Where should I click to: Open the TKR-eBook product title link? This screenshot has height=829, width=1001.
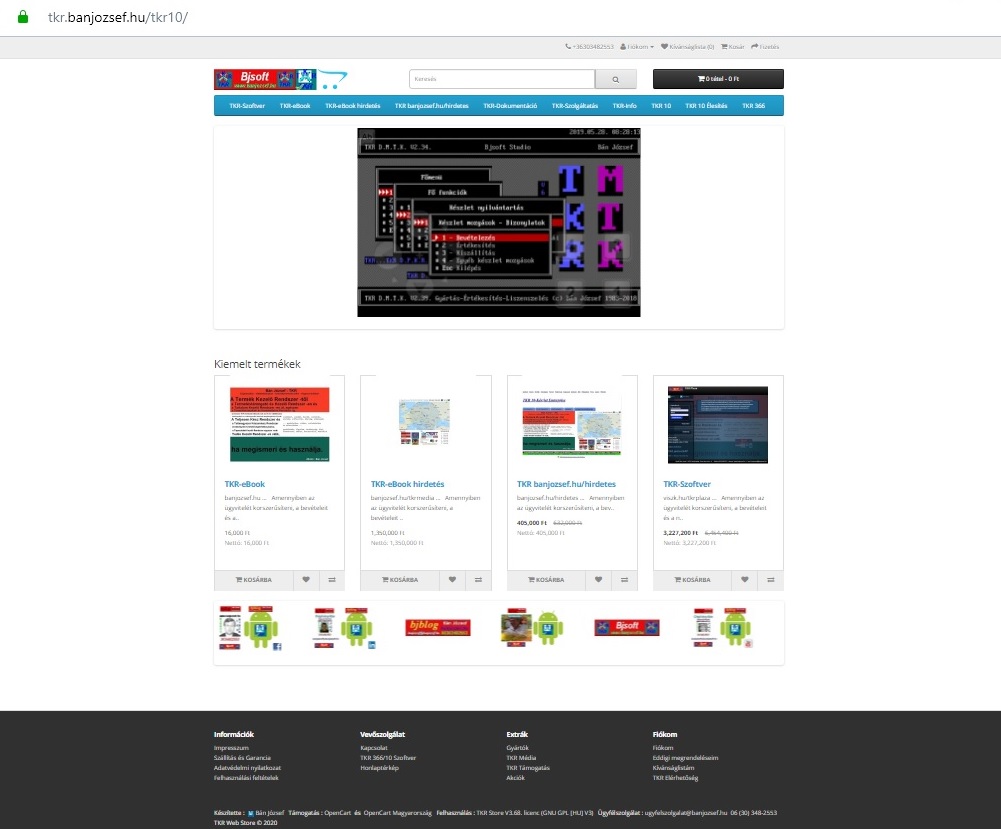(x=245, y=484)
